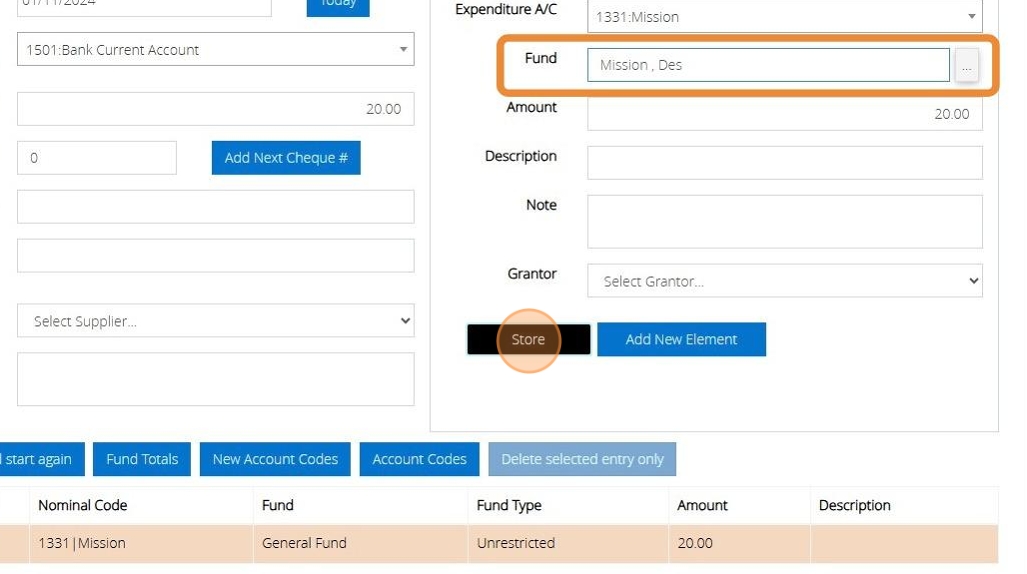Click the large text area below Select Supplier
The width and height of the screenshot is (1027, 574).
[215, 379]
